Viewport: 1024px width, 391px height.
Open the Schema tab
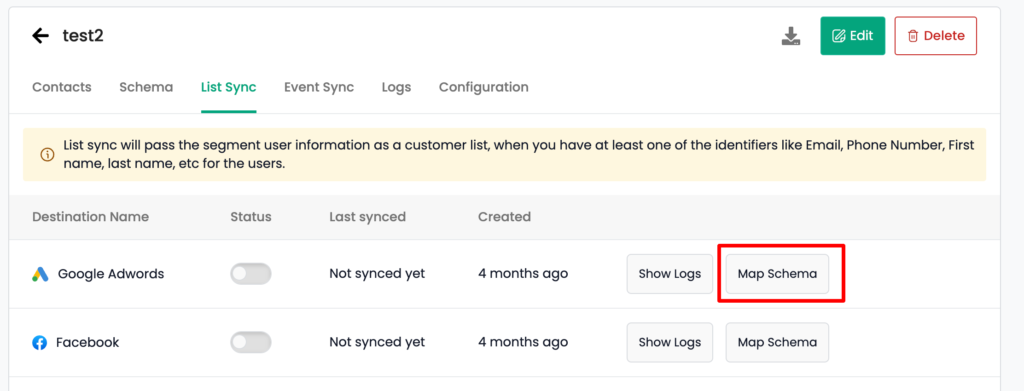tap(146, 87)
